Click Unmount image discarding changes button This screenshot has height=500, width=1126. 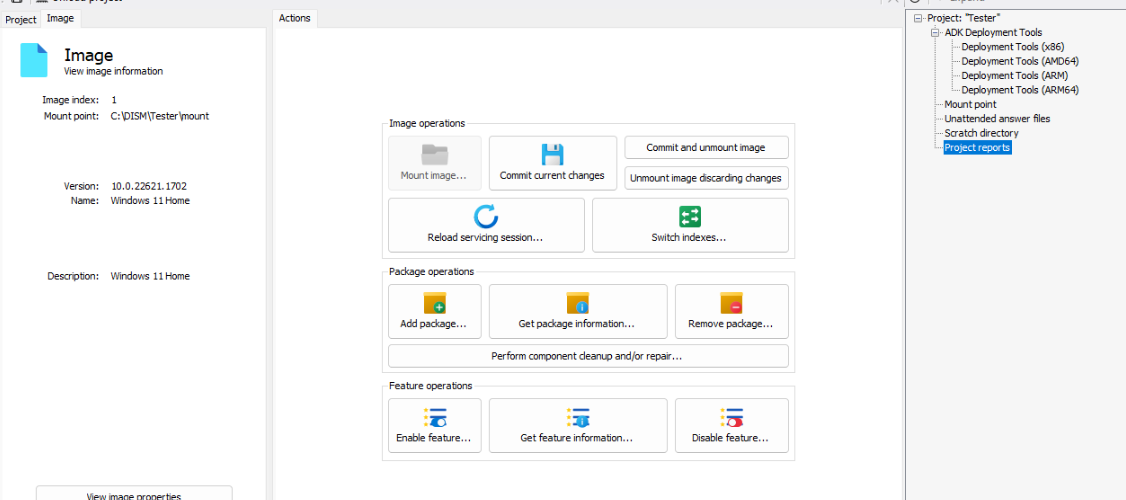click(707, 177)
